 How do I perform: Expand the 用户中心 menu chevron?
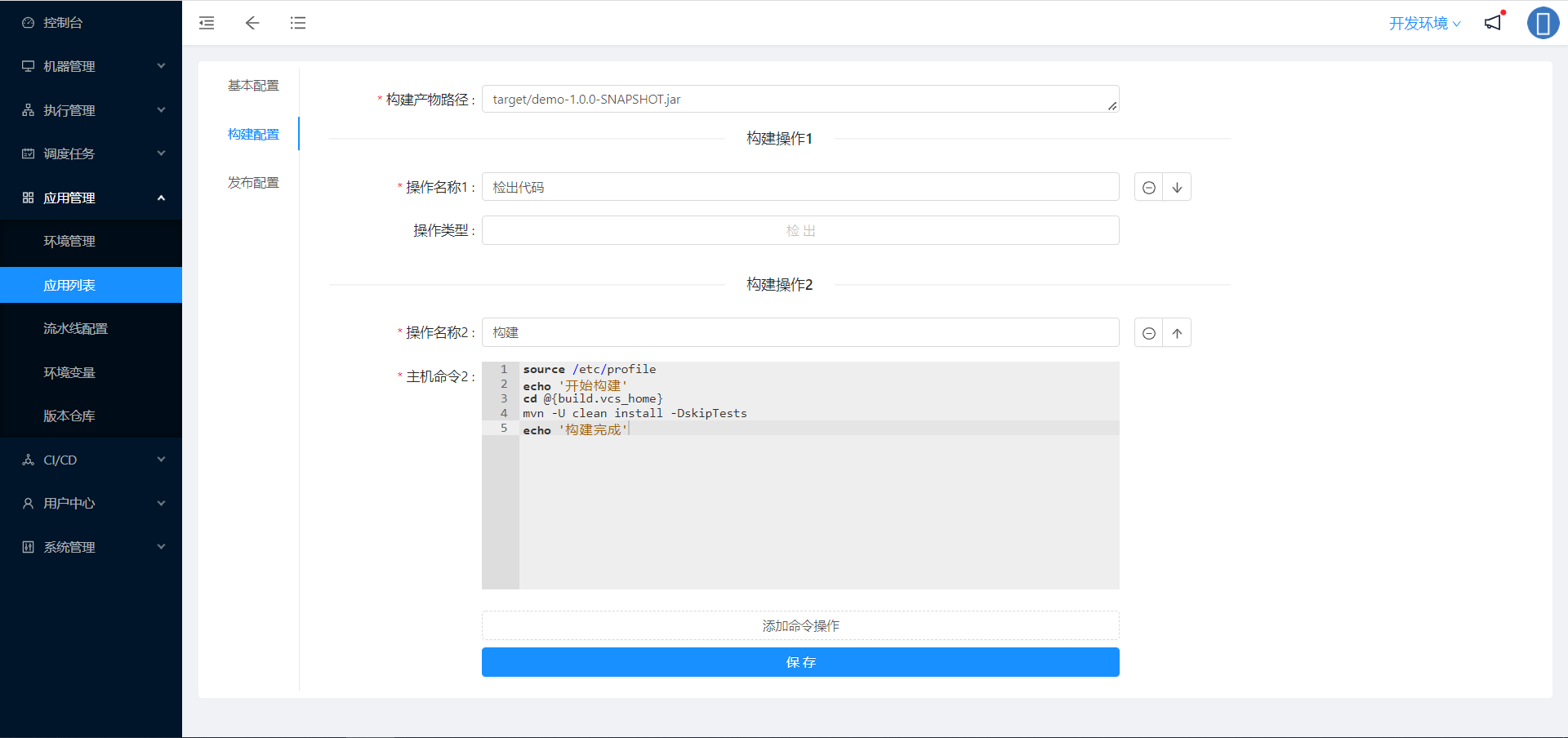161,503
